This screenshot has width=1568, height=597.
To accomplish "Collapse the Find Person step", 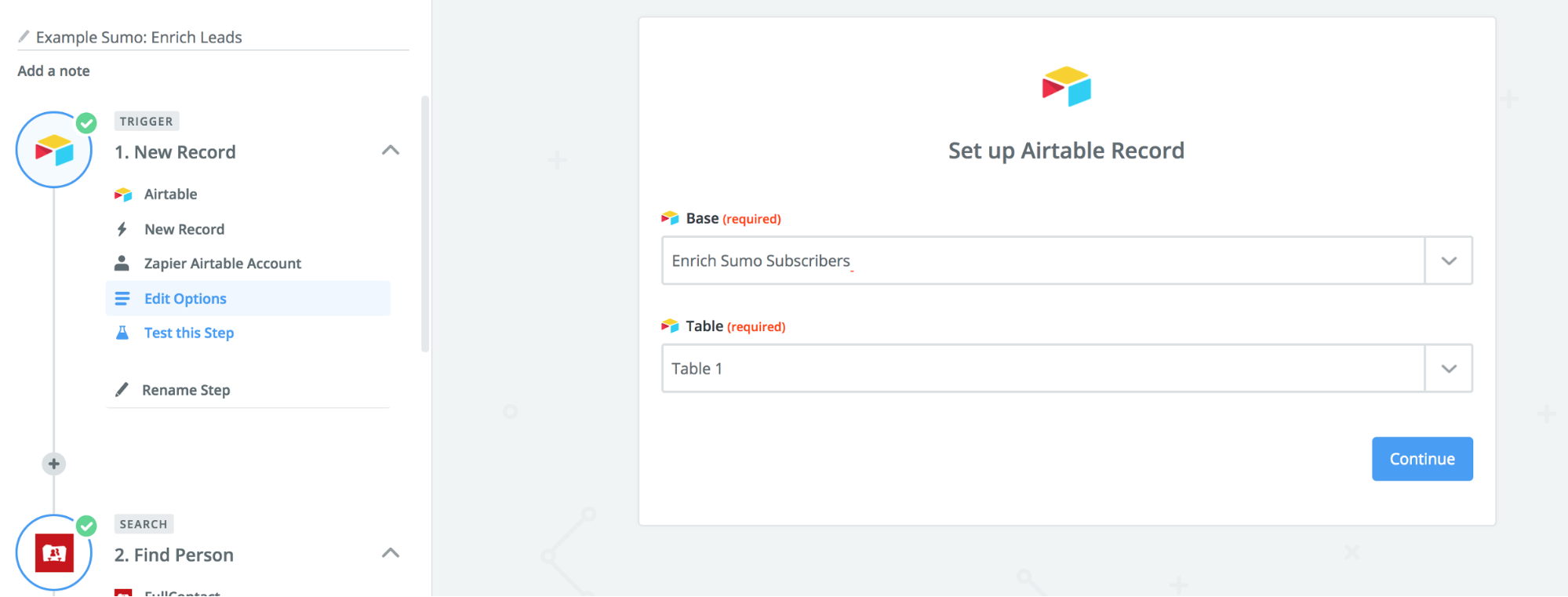I will 391,553.
